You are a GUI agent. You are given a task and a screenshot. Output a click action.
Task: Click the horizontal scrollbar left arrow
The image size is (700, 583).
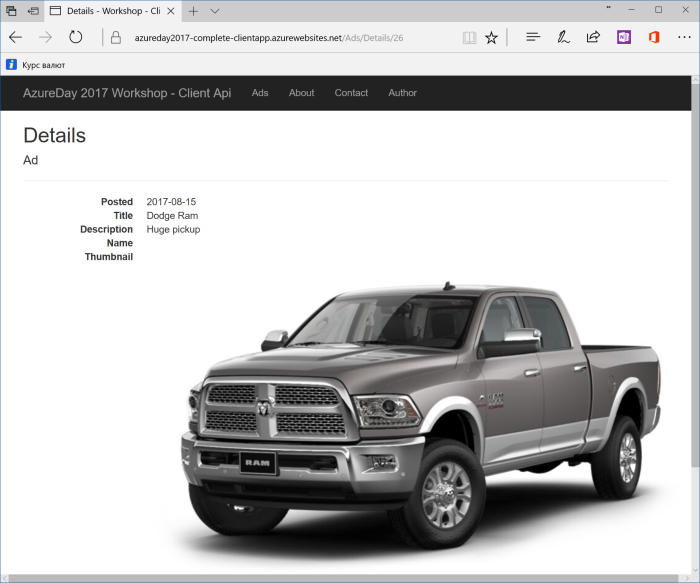[x=4, y=579]
